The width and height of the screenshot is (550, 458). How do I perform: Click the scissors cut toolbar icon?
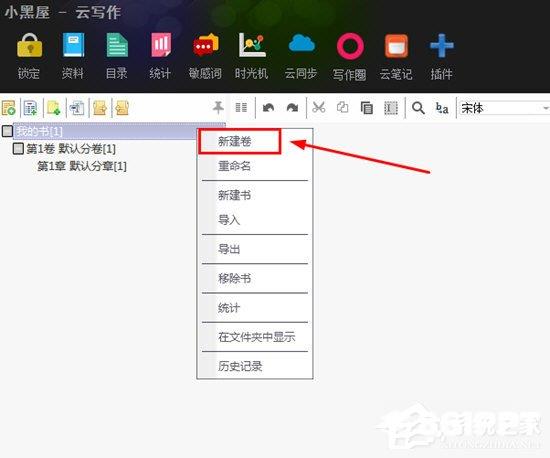click(318, 107)
